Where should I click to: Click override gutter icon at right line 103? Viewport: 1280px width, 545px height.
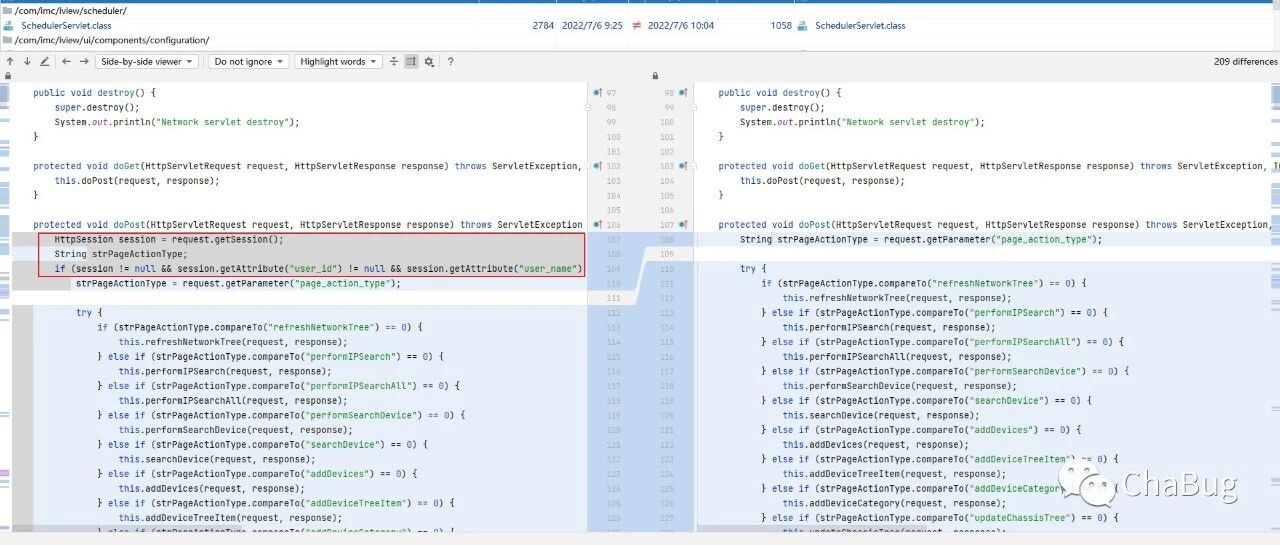pyautogui.click(x=683, y=166)
